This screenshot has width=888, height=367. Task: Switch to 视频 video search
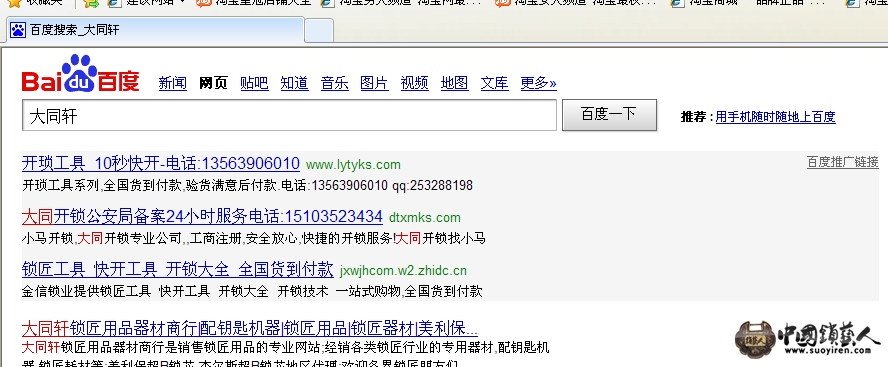coord(415,83)
